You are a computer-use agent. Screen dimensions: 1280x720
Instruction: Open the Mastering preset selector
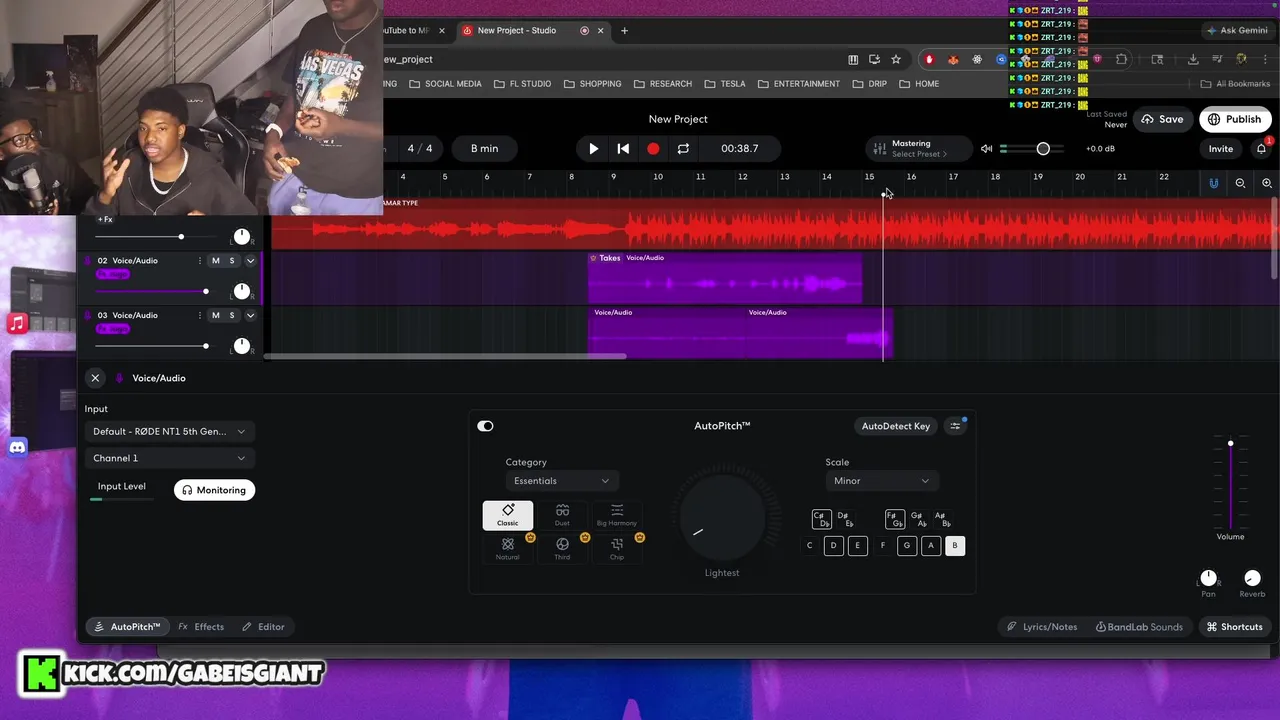919,148
